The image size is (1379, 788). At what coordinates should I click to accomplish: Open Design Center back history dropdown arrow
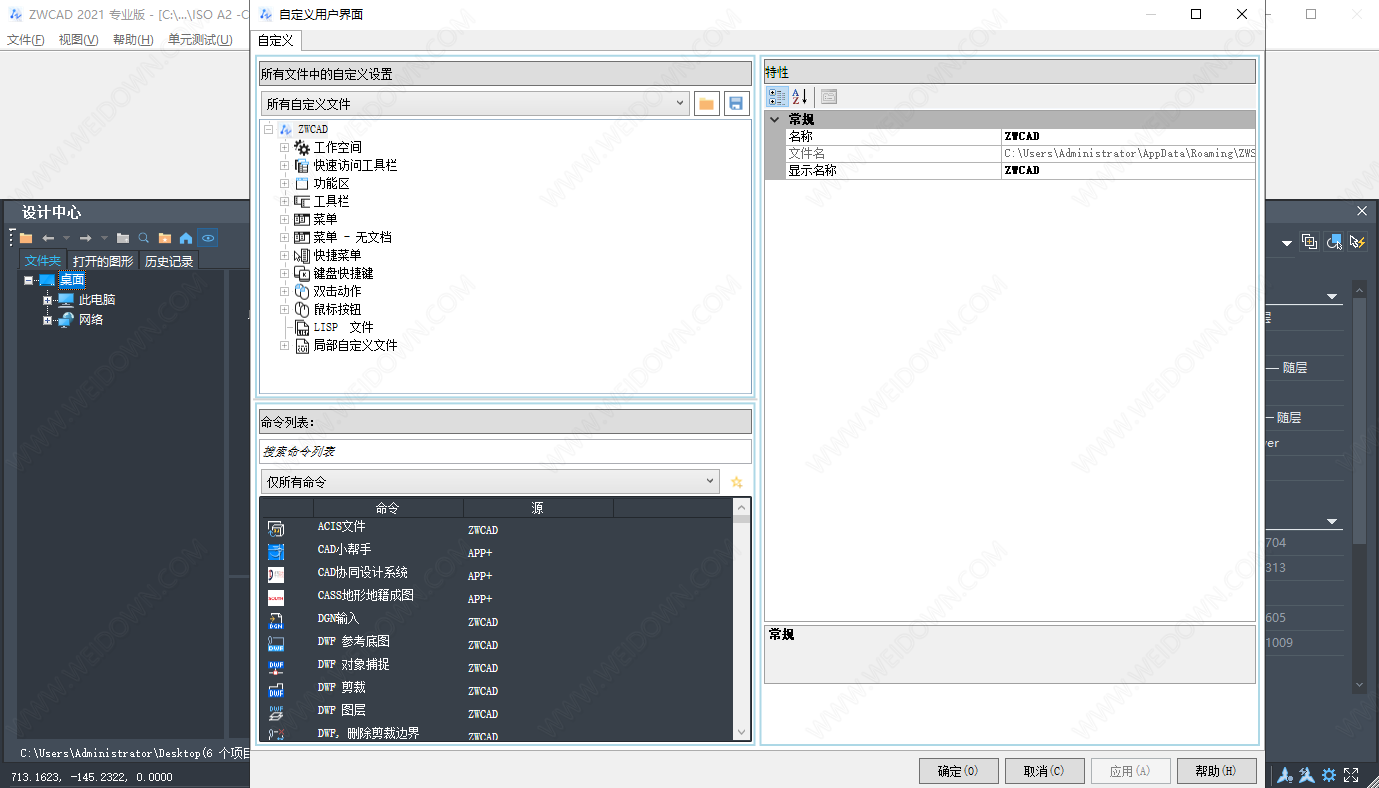click(x=66, y=238)
